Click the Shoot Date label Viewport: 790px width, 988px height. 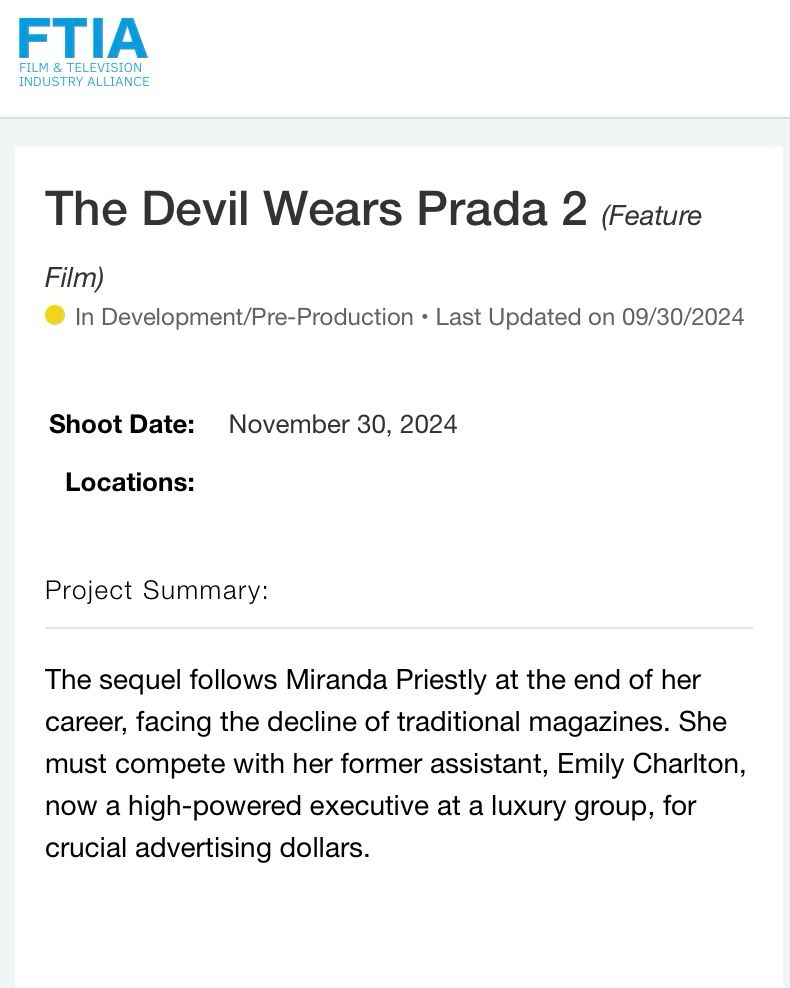(x=122, y=424)
